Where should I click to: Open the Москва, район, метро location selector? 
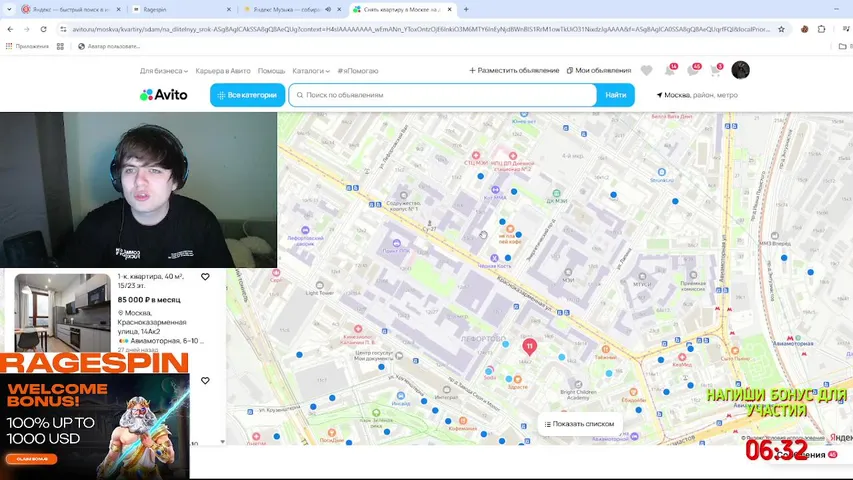[x=697, y=95]
